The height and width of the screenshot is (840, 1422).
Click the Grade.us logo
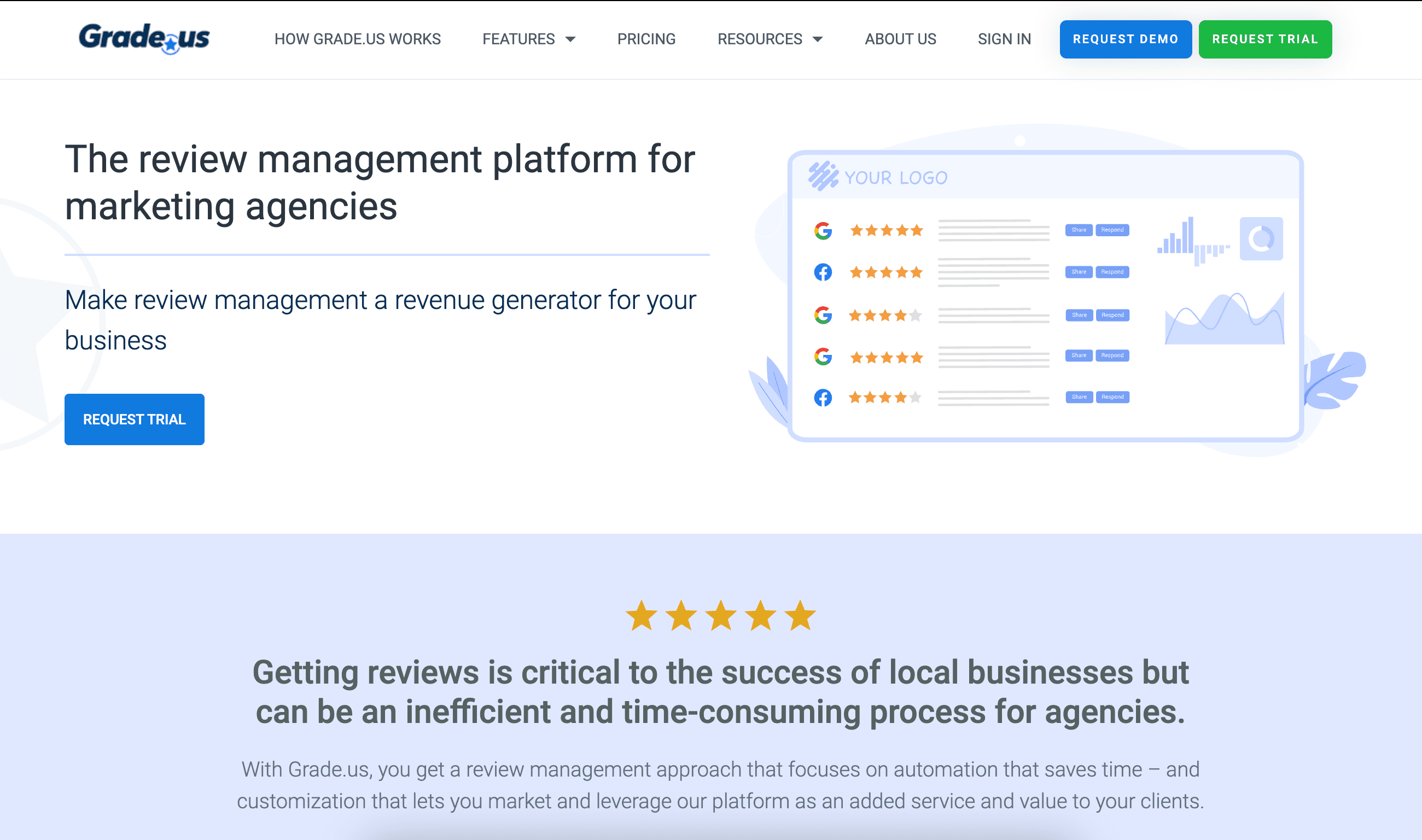pyautogui.click(x=144, y=38)
